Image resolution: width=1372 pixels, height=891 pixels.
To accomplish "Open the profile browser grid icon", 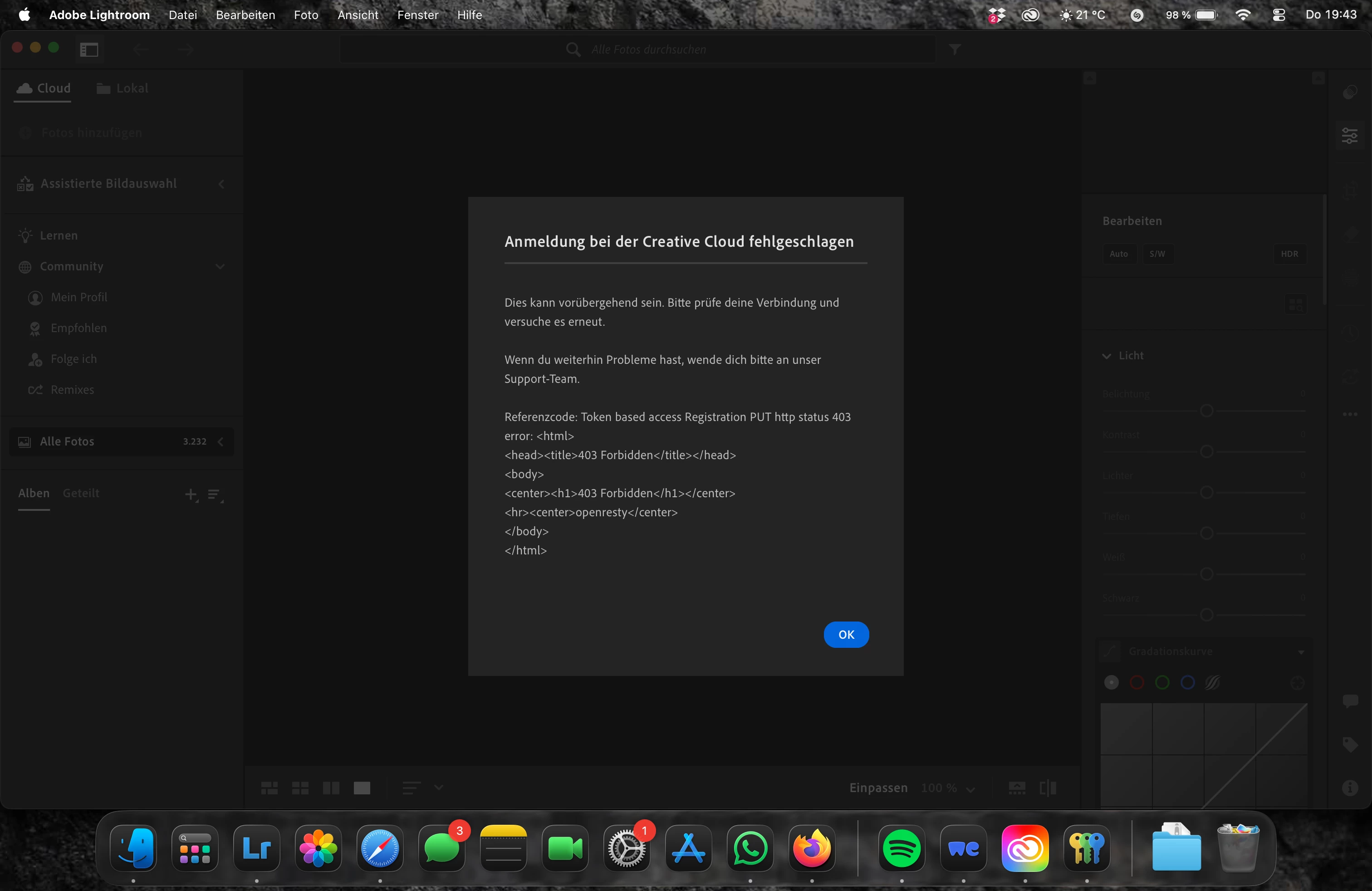I will tap(1296, 304).
